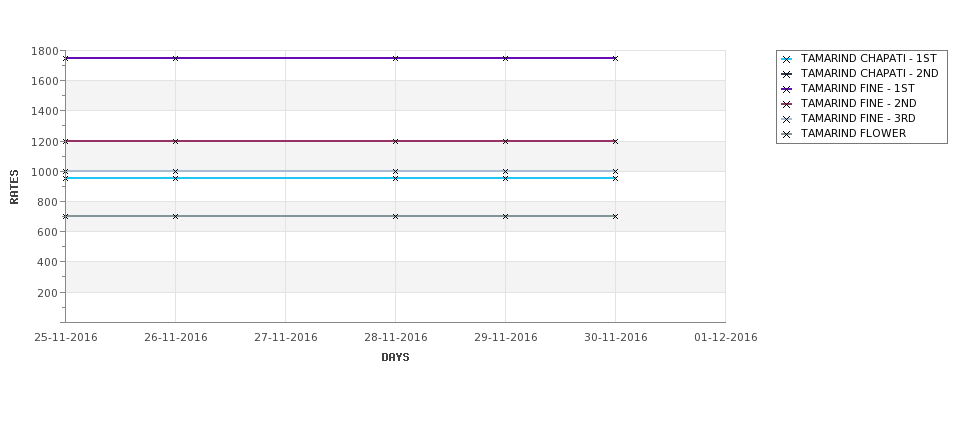Click the RATES axis title
975x429 pixels.
click(x=15, y=186)
